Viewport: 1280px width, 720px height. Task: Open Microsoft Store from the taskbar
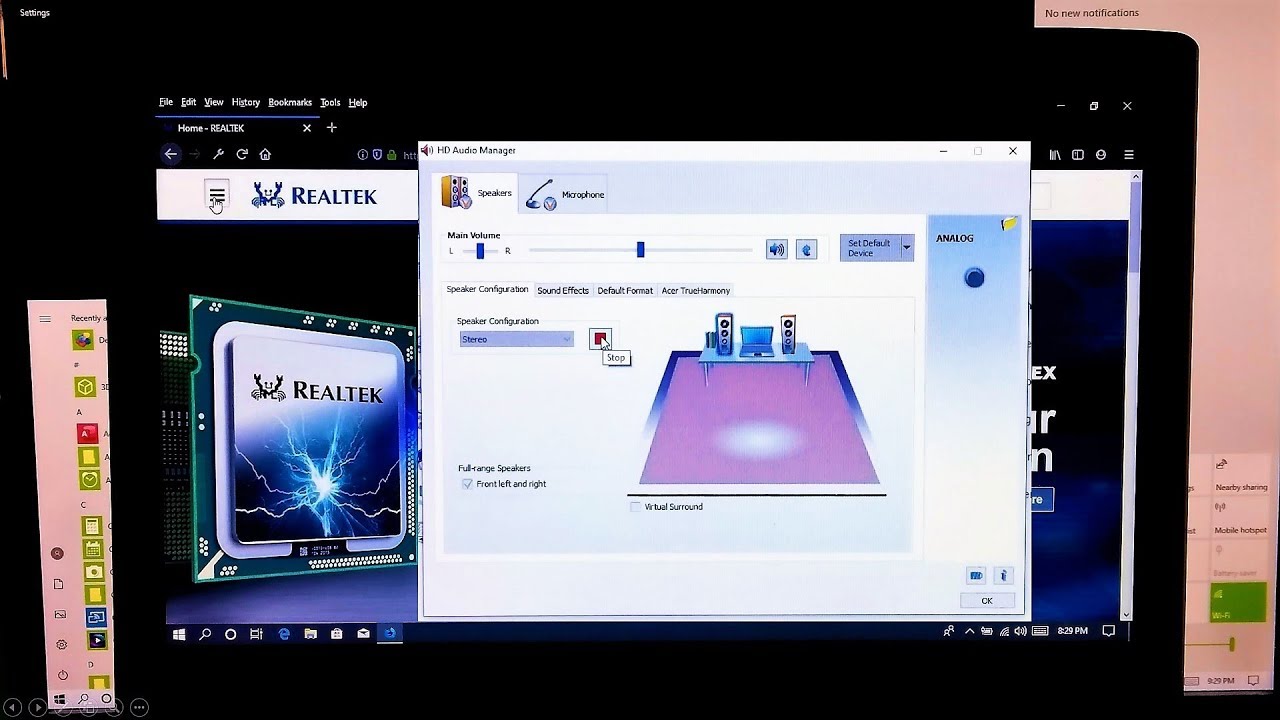point(337,634)
